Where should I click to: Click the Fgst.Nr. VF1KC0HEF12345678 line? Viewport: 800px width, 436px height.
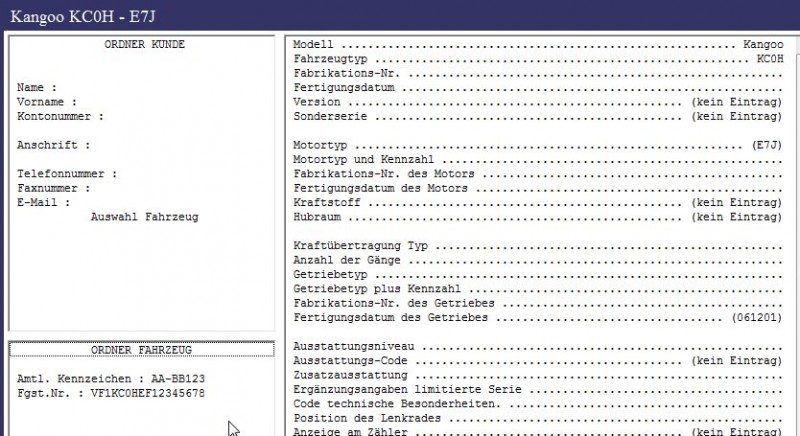[111, 393]
